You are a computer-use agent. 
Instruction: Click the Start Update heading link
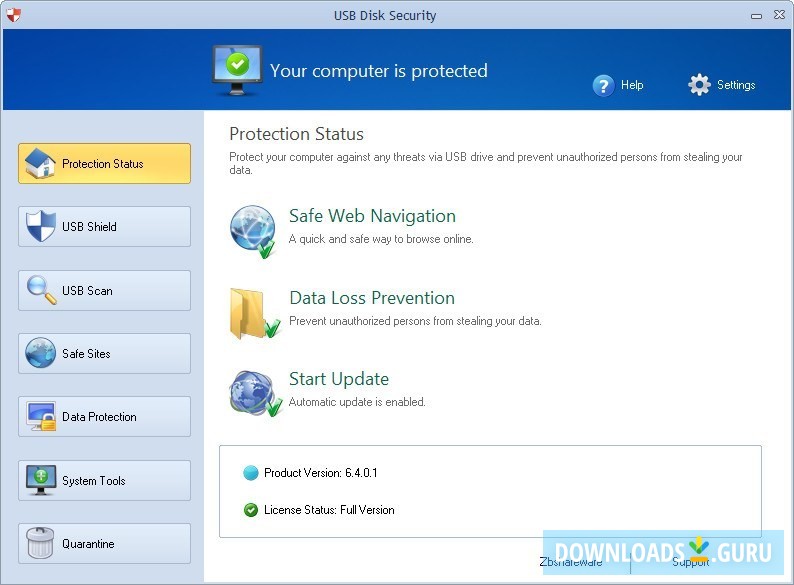(339, 379)
